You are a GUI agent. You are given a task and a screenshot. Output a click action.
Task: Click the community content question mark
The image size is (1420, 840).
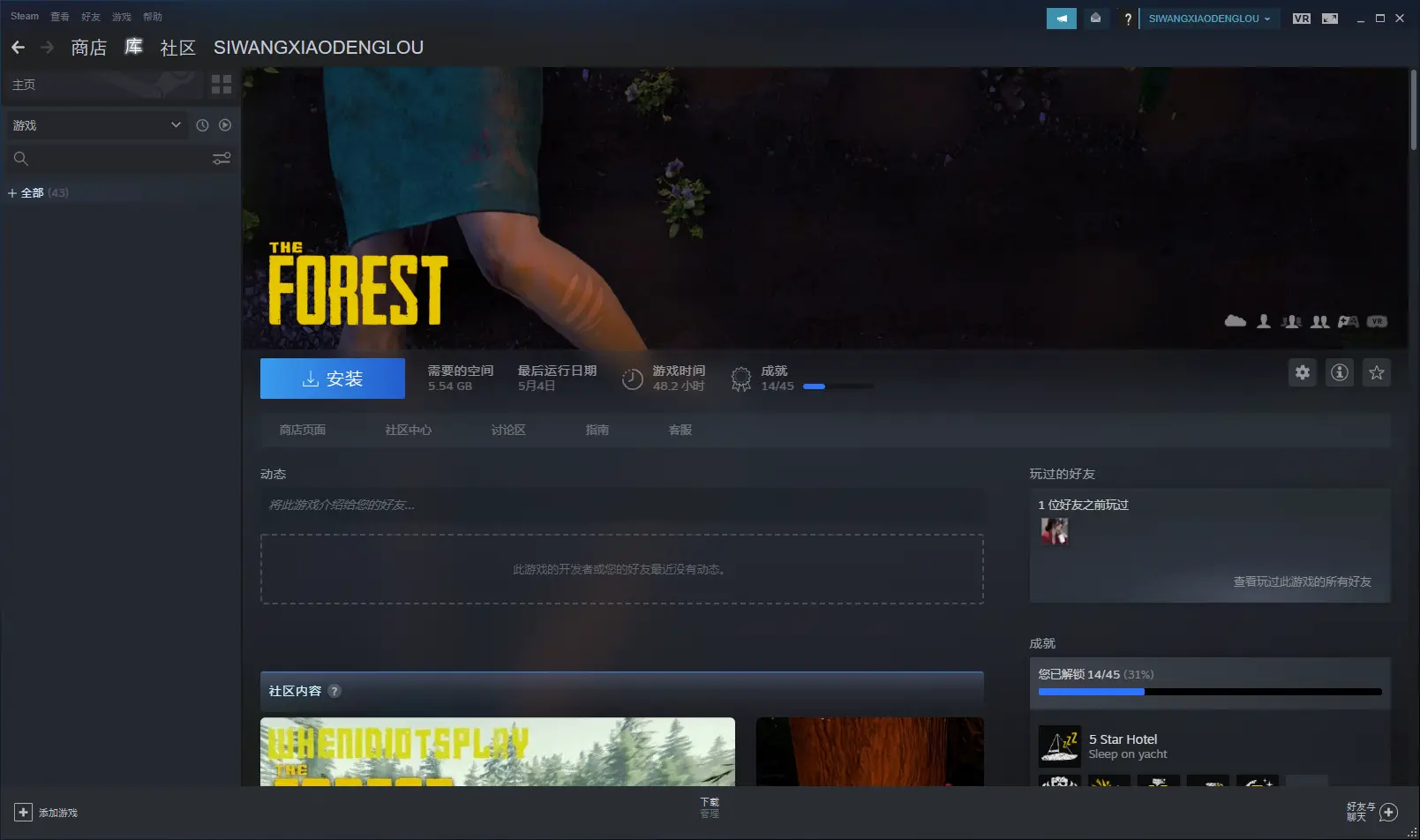click(x=334, y=691)
